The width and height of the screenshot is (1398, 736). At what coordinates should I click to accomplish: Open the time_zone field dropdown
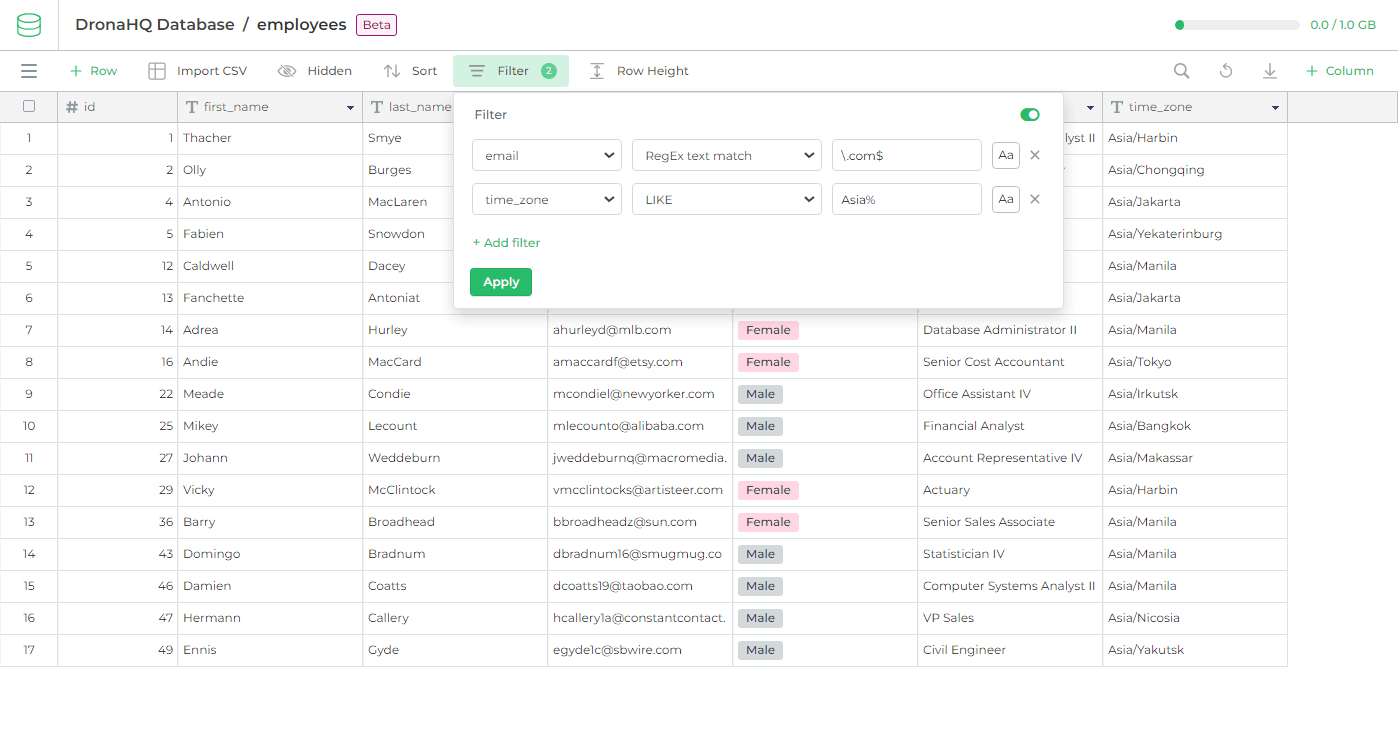pos(547,199)
